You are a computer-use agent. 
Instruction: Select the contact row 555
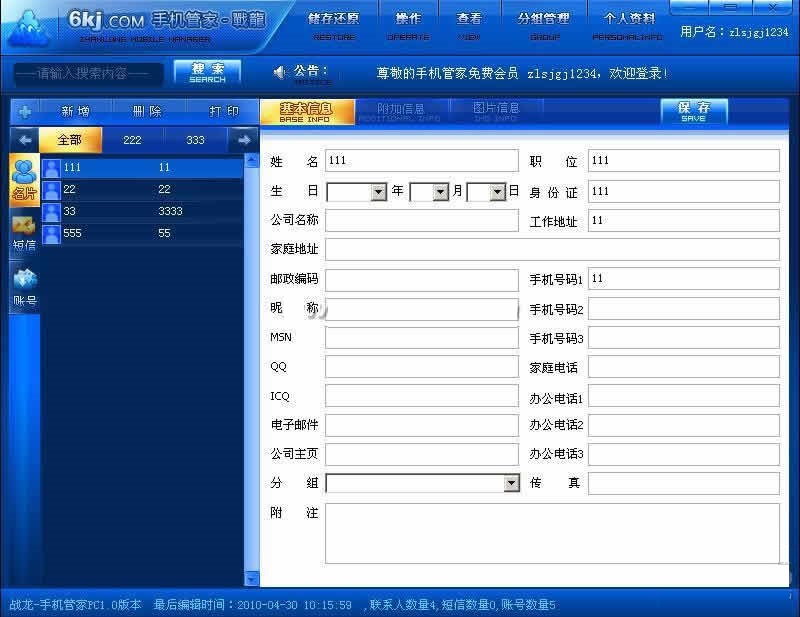pos(142,234)
